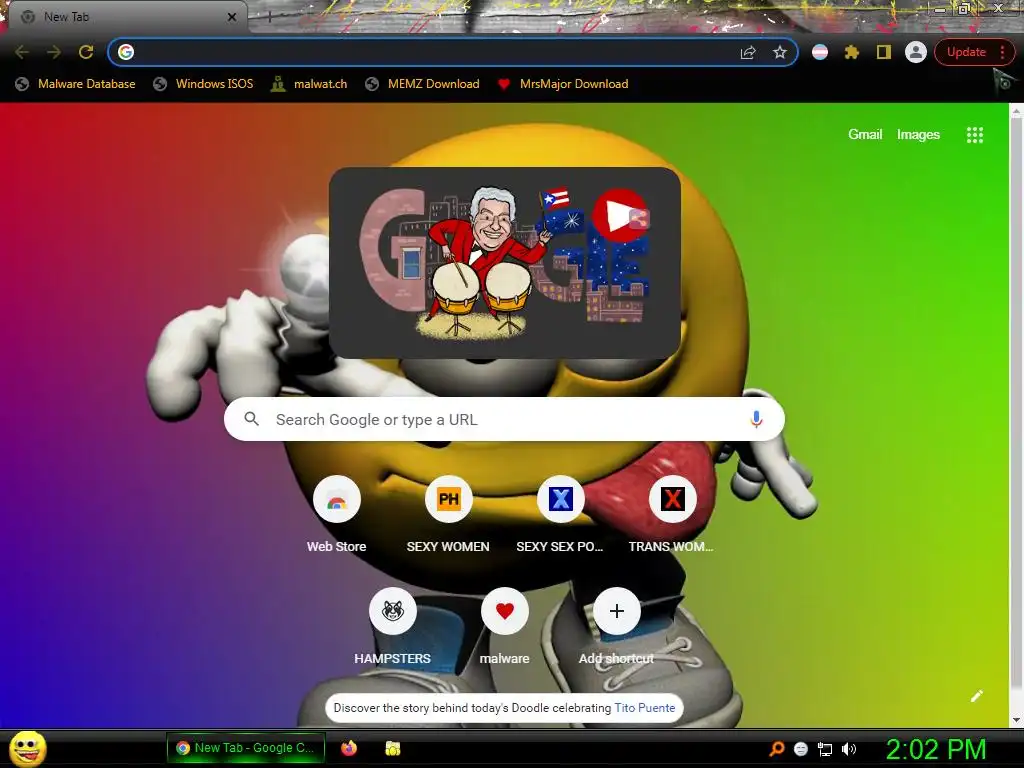
Task: Toggle the side panel icon
Action: click(x=884, y=52)
